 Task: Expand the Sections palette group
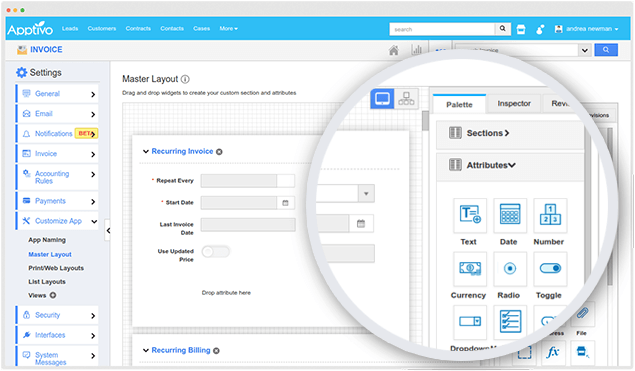pos(488,133)
